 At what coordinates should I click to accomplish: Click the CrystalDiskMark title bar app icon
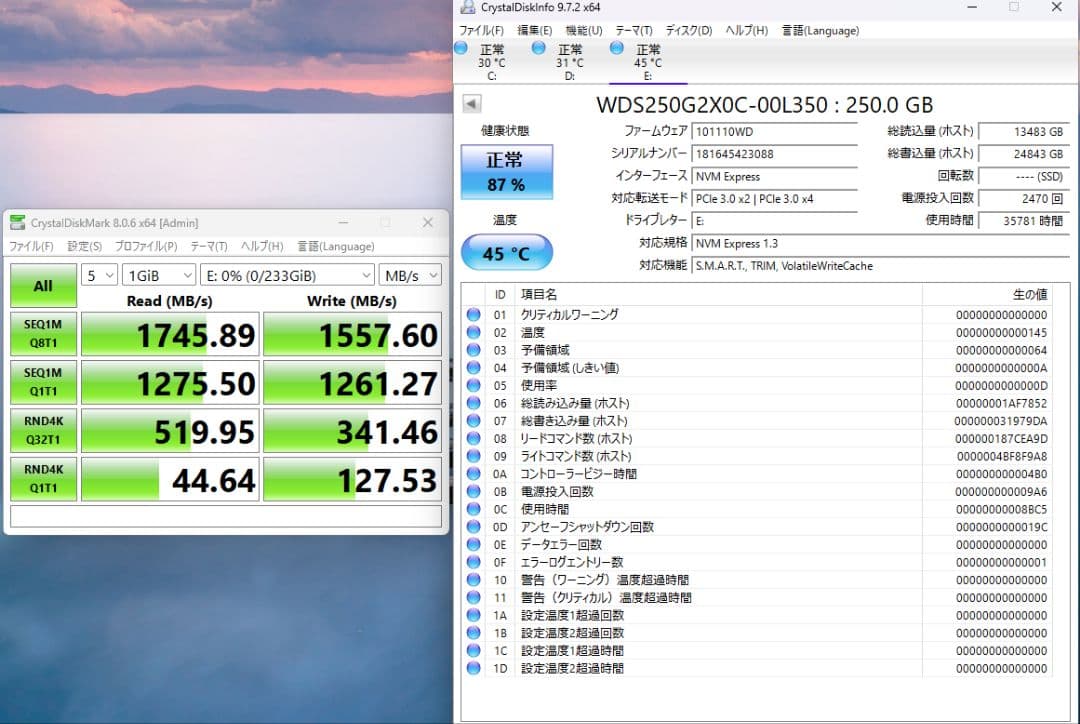[x=16, y=222]
